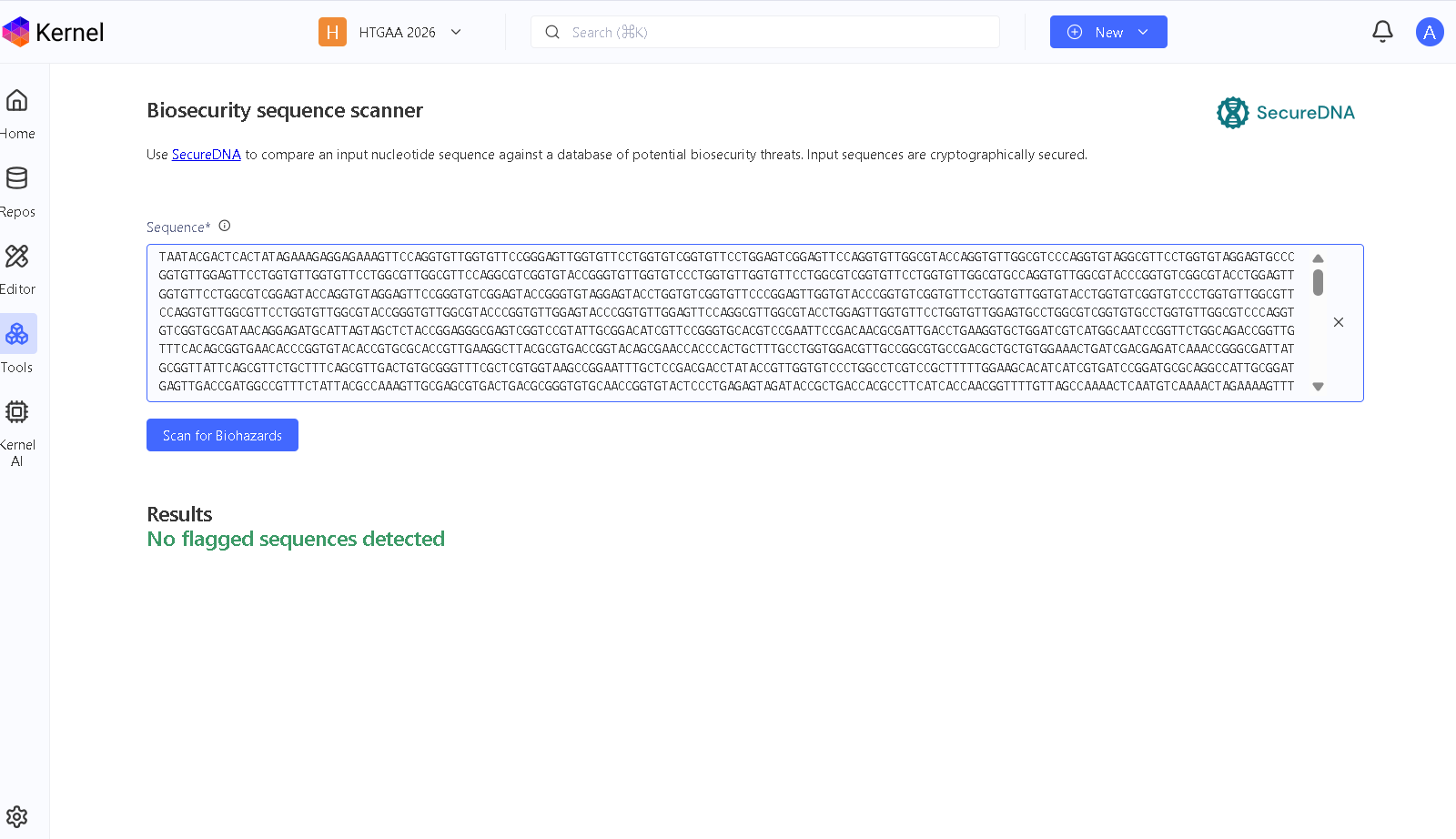Open the New button dropdown
Viewport: 1456px width, 839px height.
pos(1143,32)
